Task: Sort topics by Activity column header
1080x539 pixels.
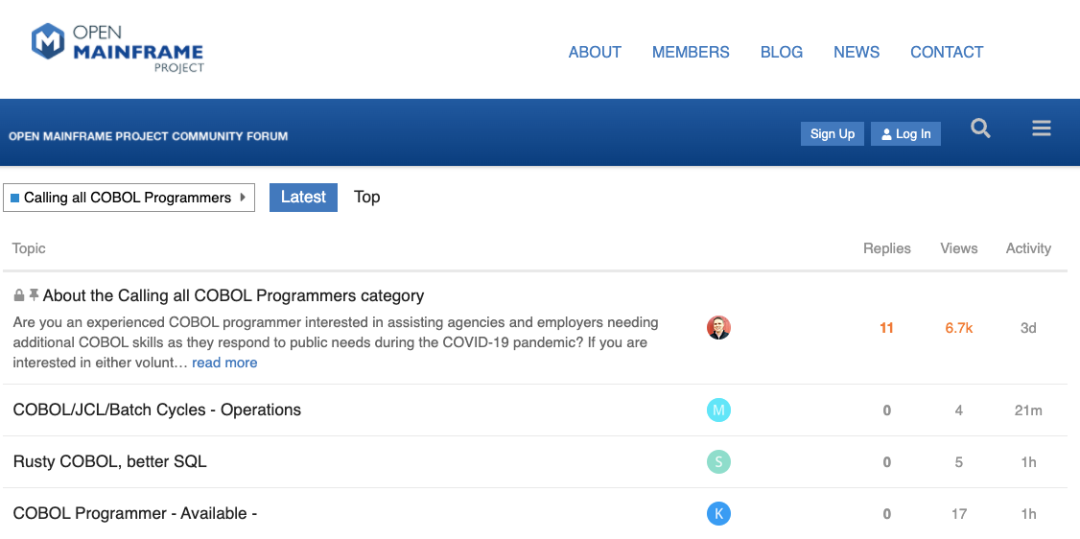Action: click(x=1028, y=249)
